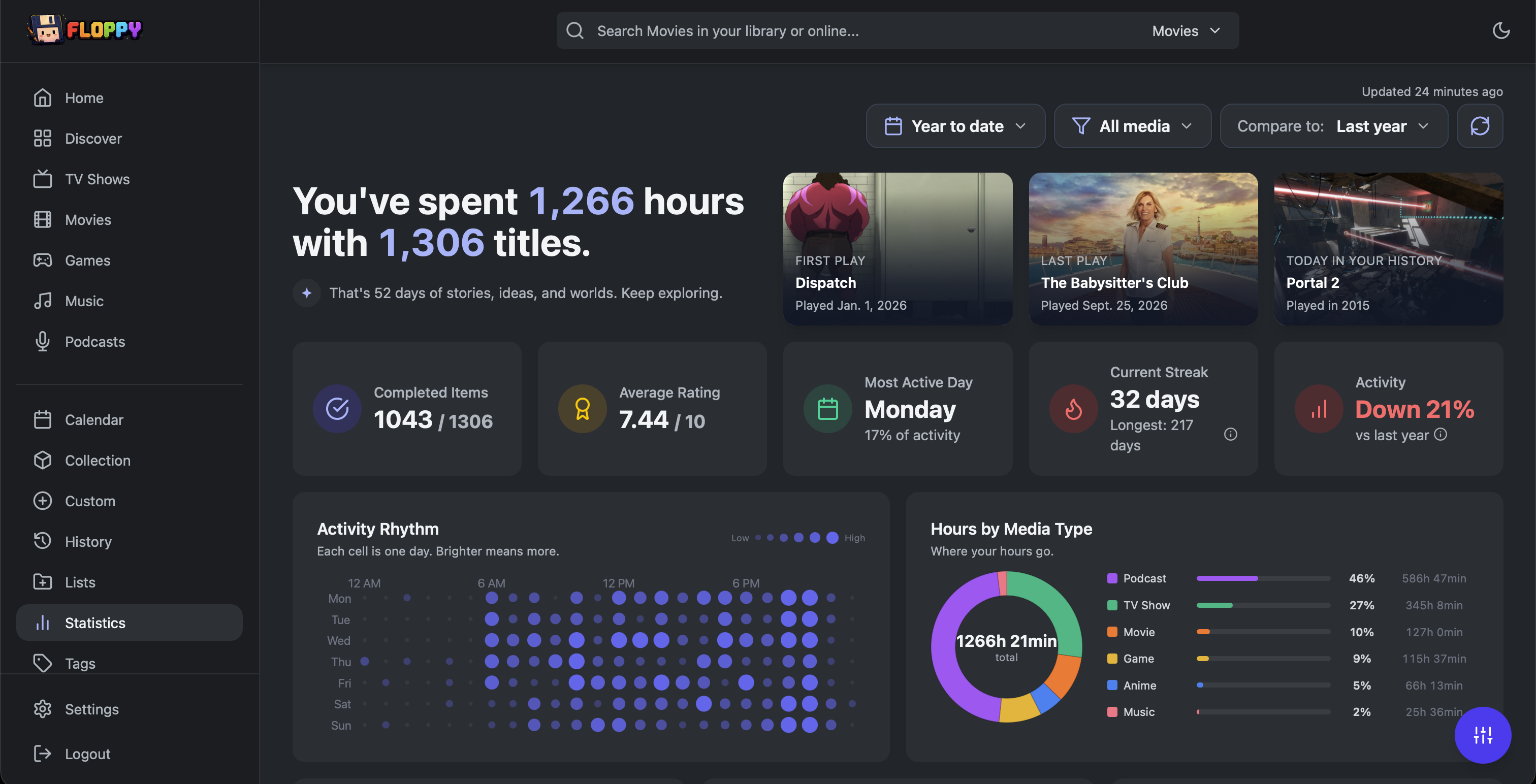Open the Movies search type dropdown
Image resolution: width=1536 pixels, height=784 pixels.
point(1187,30)
